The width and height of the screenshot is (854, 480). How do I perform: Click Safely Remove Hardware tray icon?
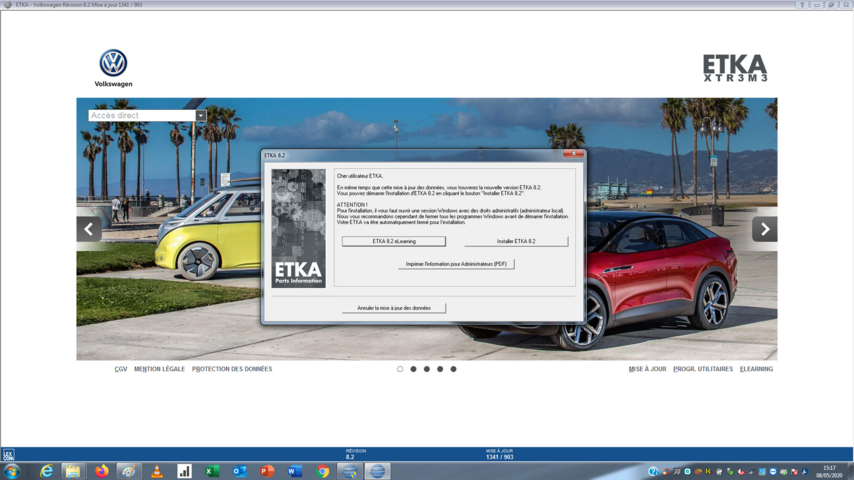click(730, 471)
